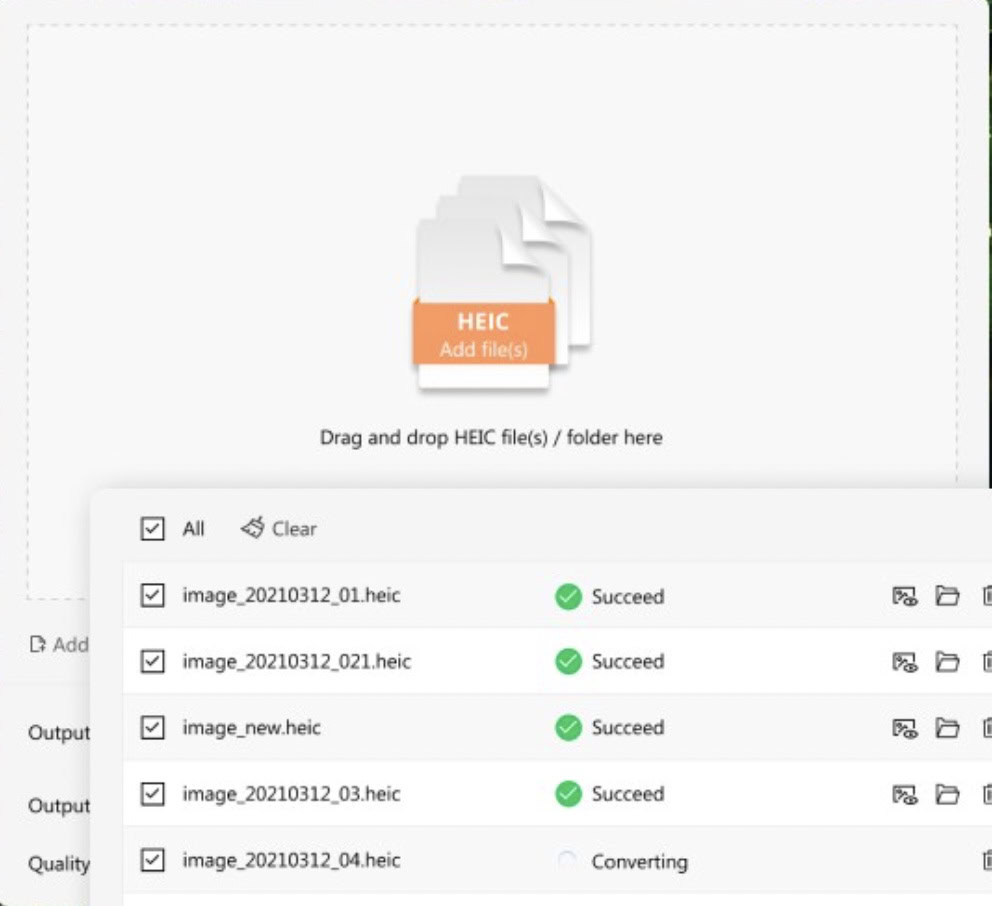Open output folder for image_20210312_03.heic
Screen dimensions: 992x906
point(946,794)
